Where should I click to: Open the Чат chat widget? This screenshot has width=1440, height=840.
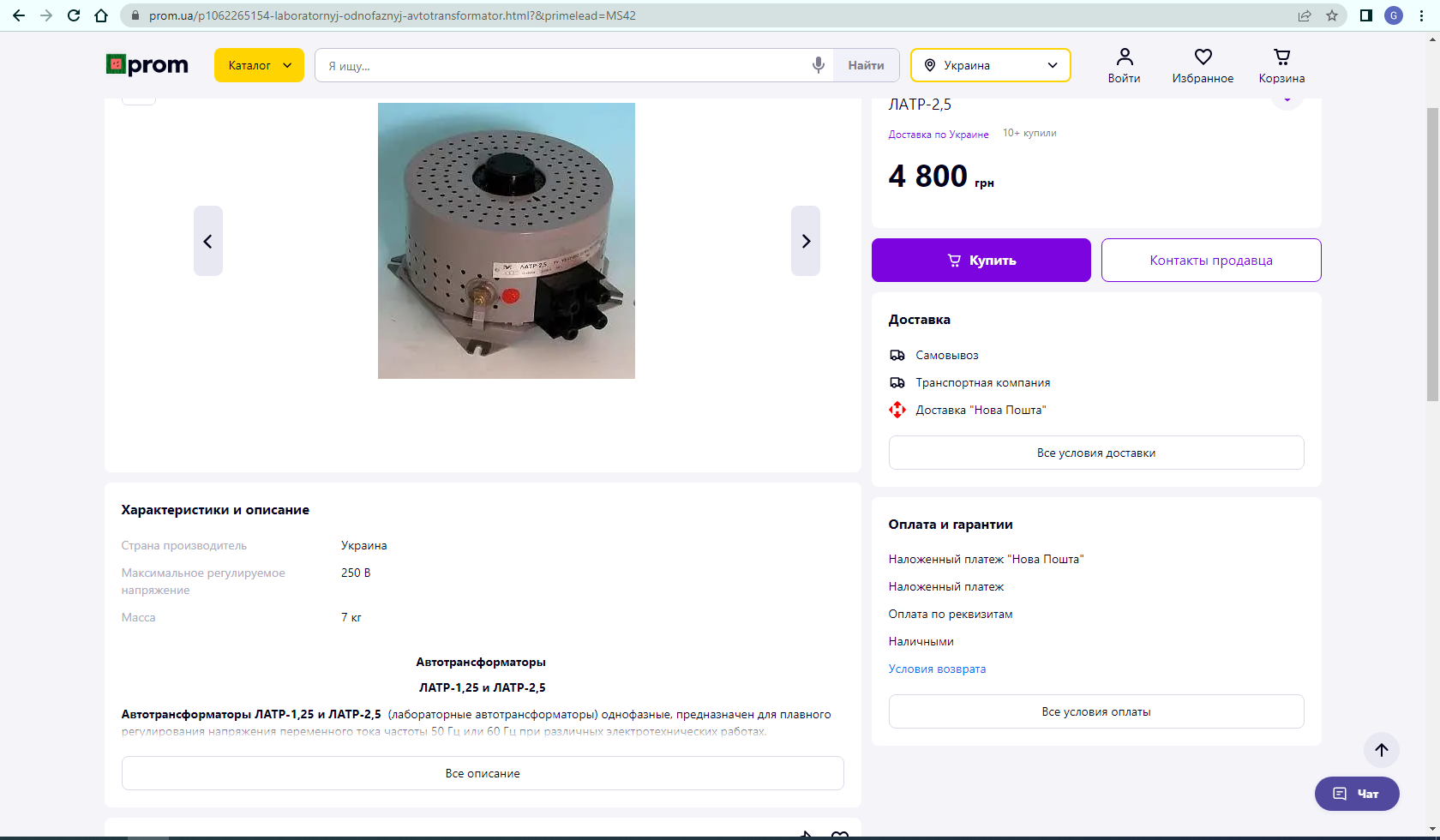tap(1357, 794)
